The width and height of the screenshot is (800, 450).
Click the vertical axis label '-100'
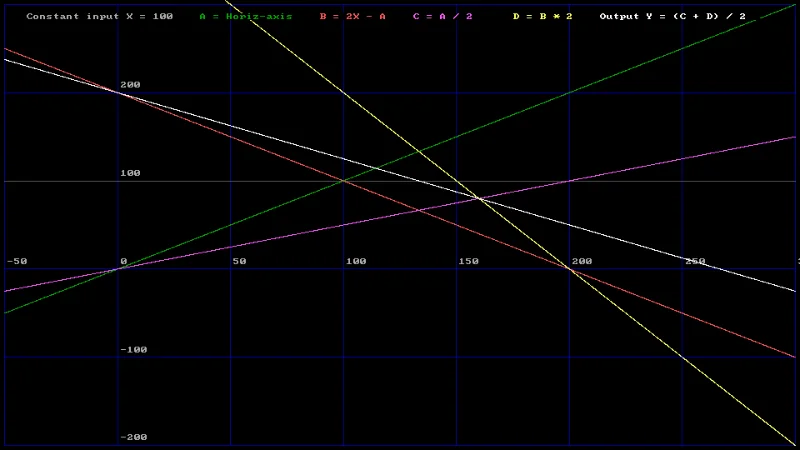[x=134, y=349]
